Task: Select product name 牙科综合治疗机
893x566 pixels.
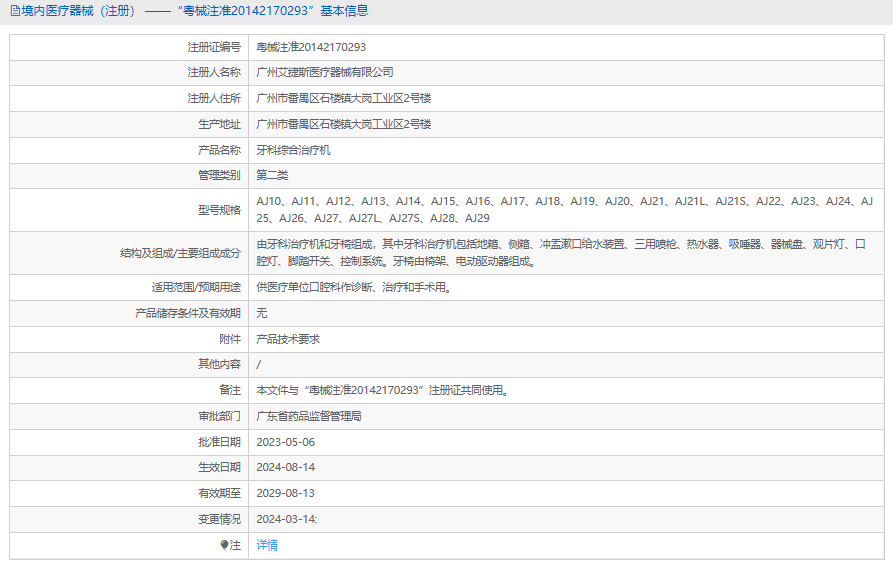Action: (x=293, y=150)
